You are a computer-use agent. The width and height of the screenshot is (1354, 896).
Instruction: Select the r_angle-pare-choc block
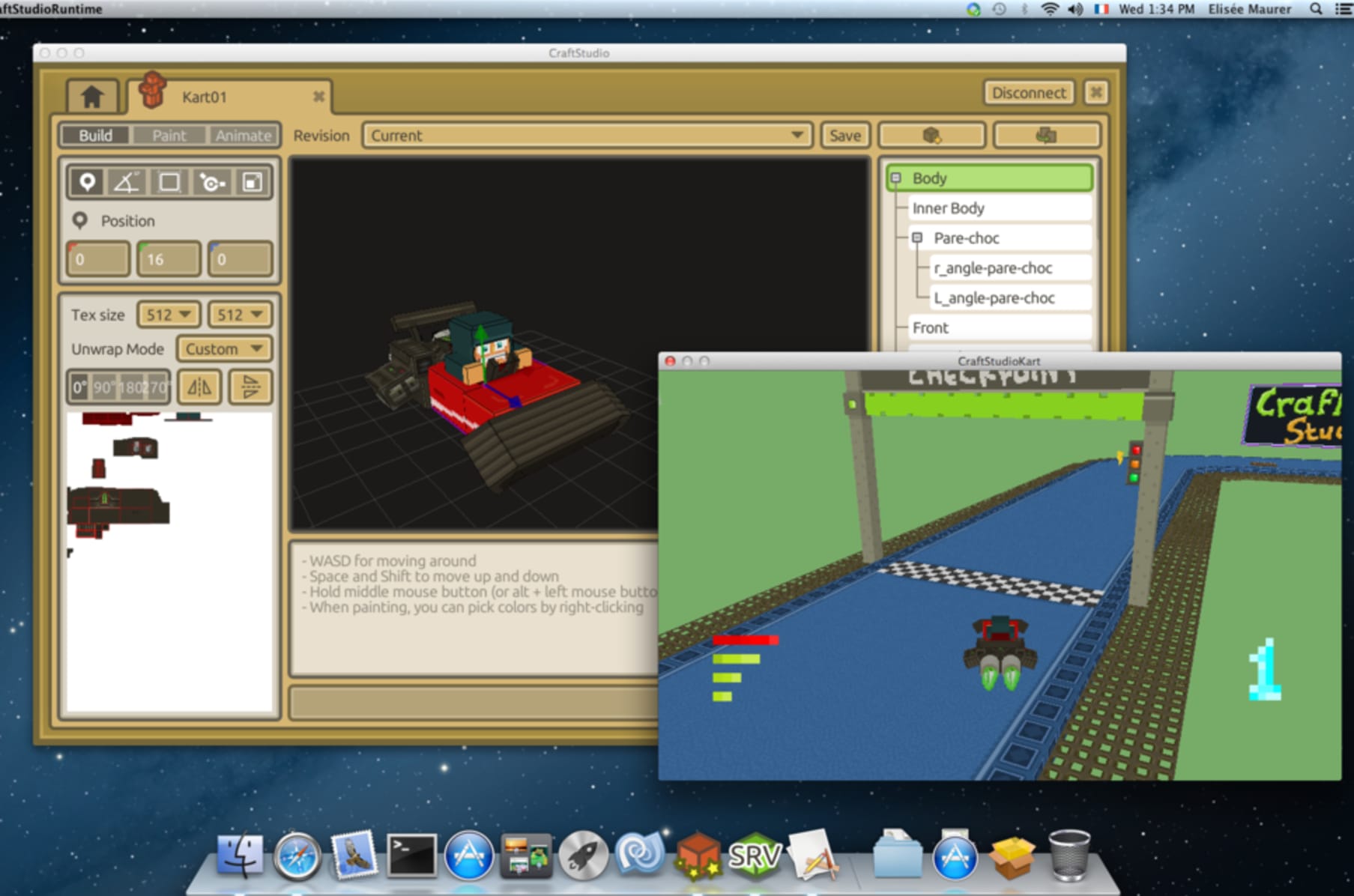tap(1010, 268)
